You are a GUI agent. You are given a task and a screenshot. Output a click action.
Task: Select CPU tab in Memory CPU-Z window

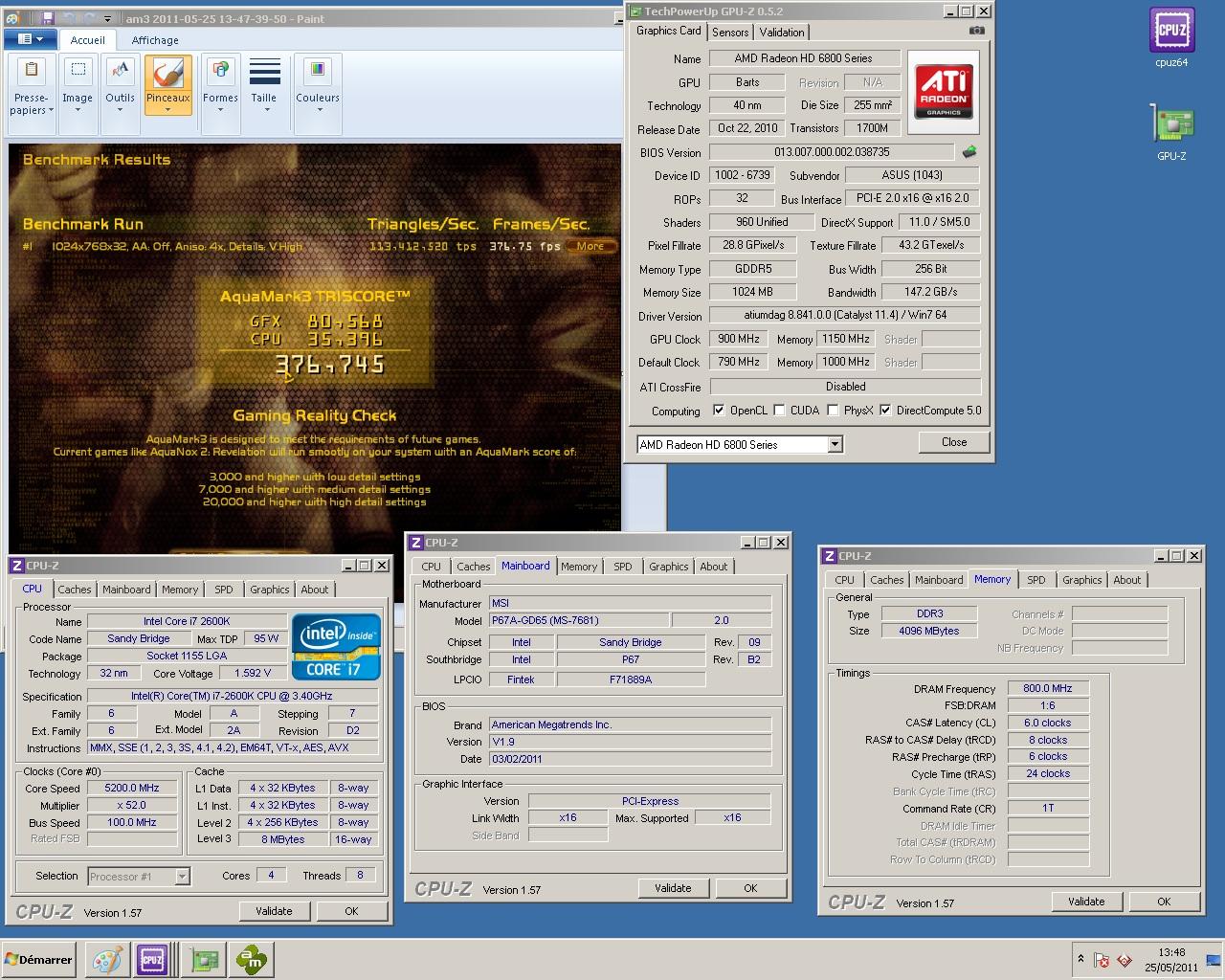pos(844,580)
